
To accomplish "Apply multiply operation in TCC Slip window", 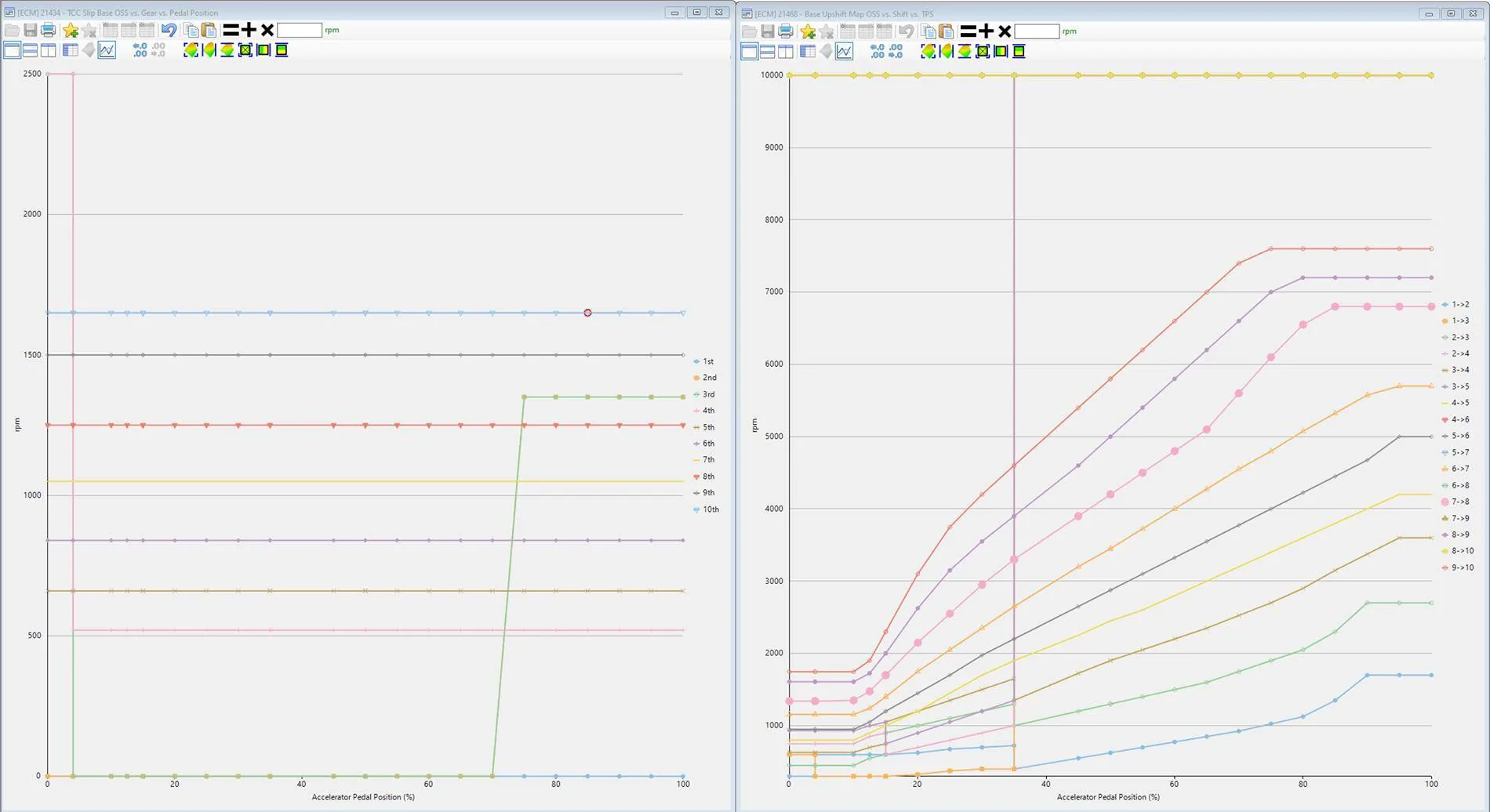I will [267, 30].
